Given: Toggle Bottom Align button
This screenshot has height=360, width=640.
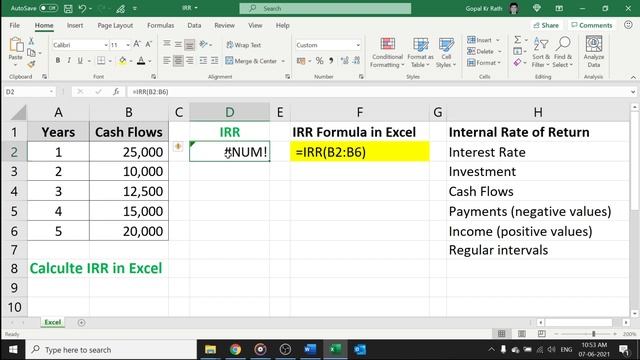Looking at the screenshot, I should (189, 44).
